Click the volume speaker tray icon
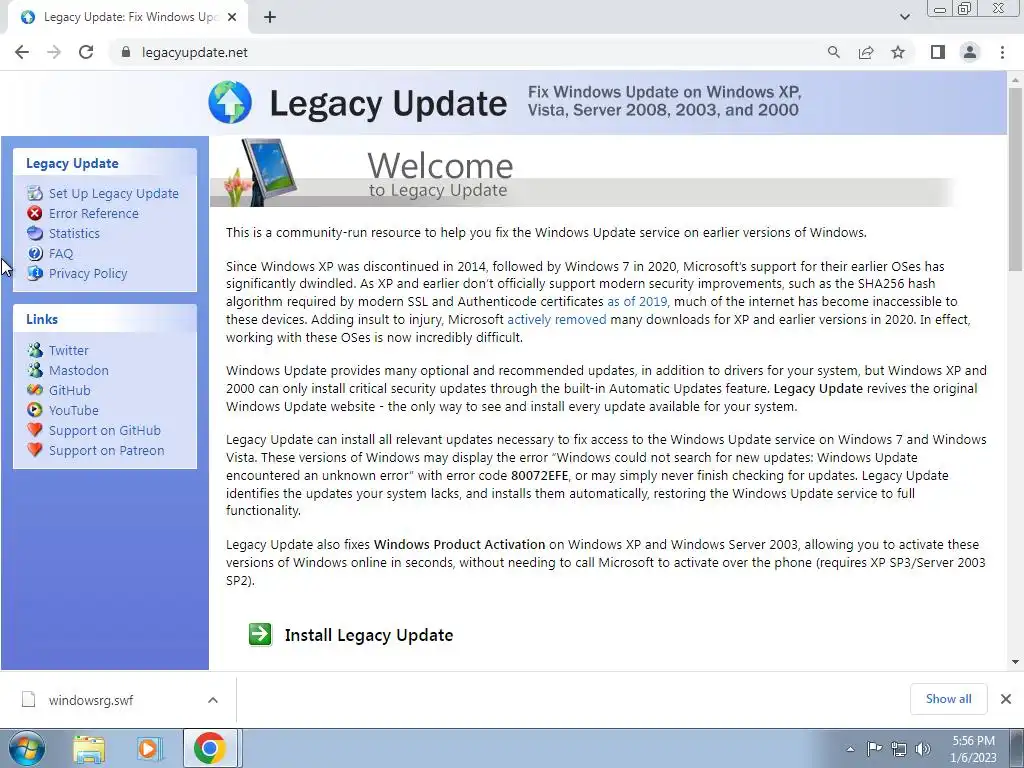 click(x=923, y=749)
